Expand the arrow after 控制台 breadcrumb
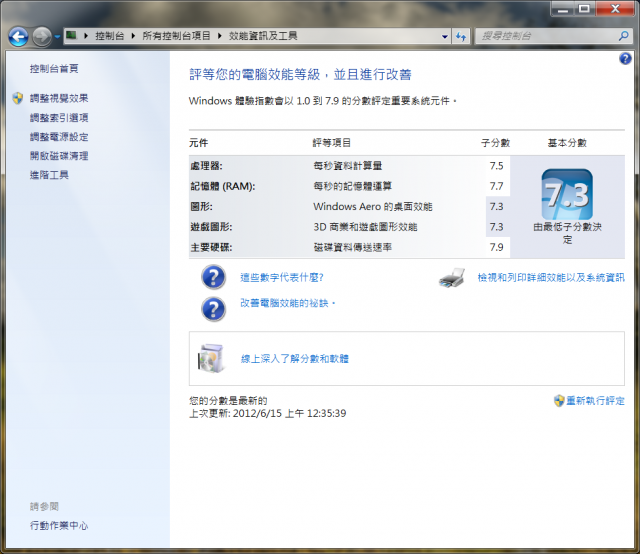Viewport: 640px width, 554px height. [x=133, y=36]
